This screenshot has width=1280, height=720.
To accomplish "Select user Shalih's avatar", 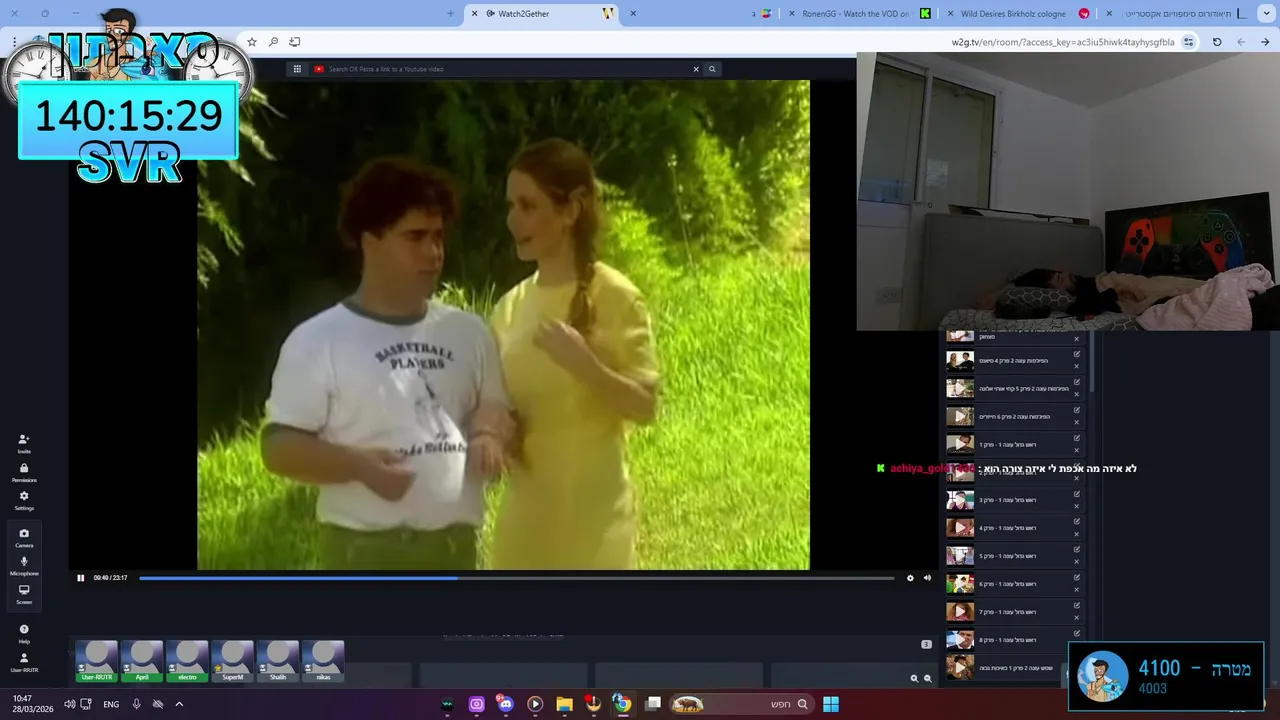I will pos(278,662).
